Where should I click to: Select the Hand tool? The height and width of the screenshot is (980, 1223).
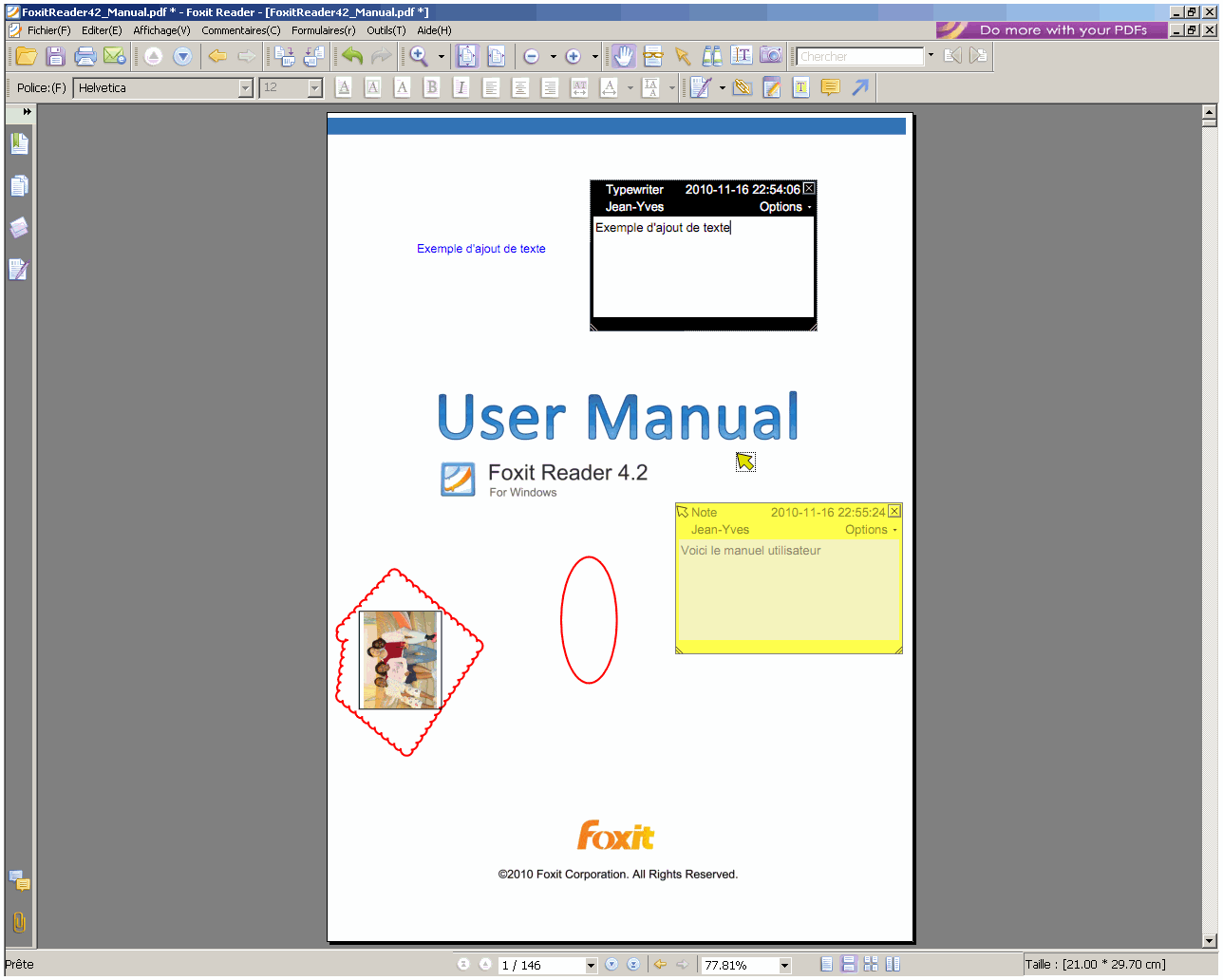pos(623,56)
